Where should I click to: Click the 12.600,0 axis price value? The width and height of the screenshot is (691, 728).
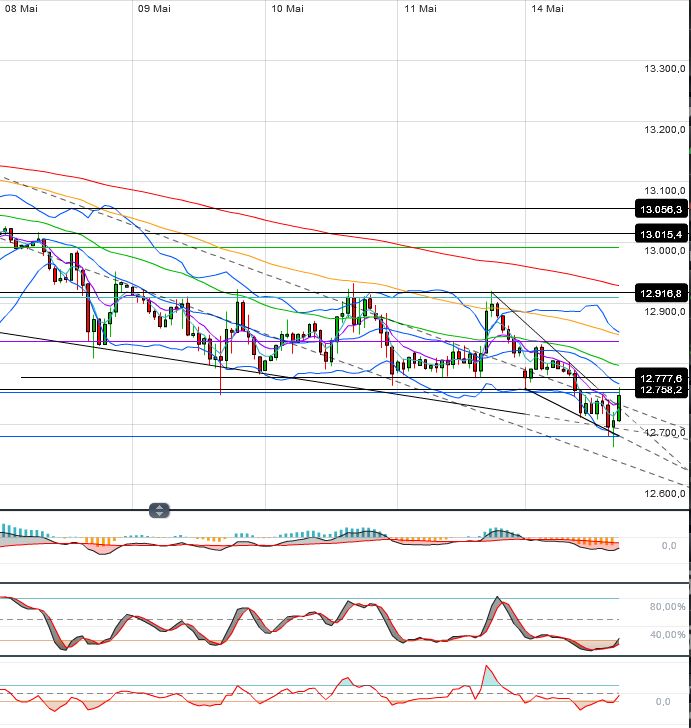(665, 493)
